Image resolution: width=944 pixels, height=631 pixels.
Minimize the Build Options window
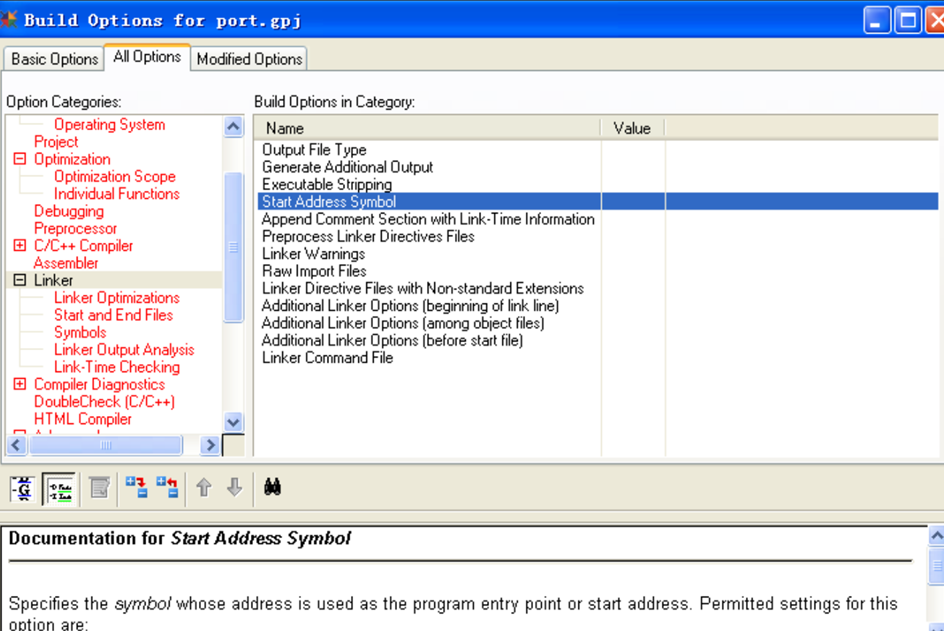click(x=877, y=21)
